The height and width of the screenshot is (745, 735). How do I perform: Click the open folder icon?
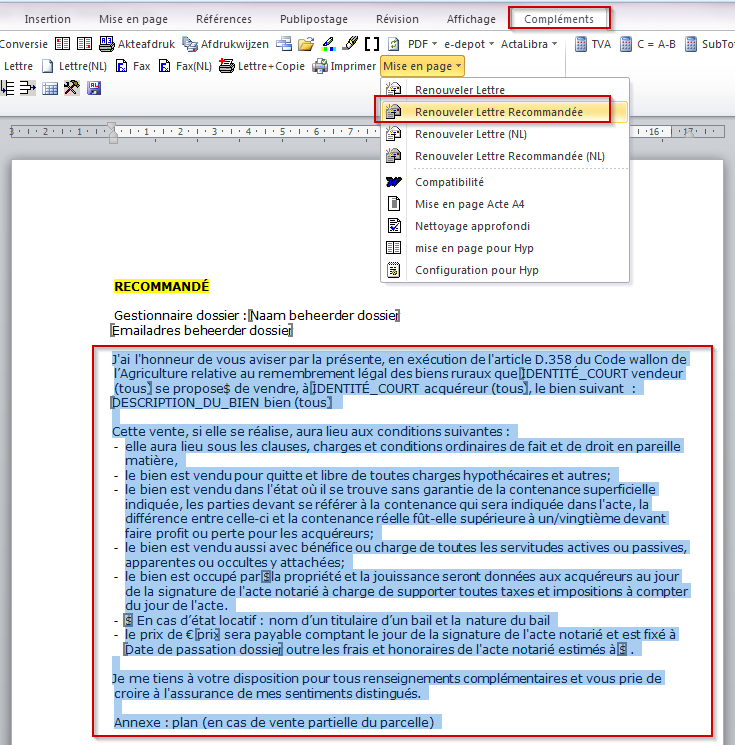[306, 44]
